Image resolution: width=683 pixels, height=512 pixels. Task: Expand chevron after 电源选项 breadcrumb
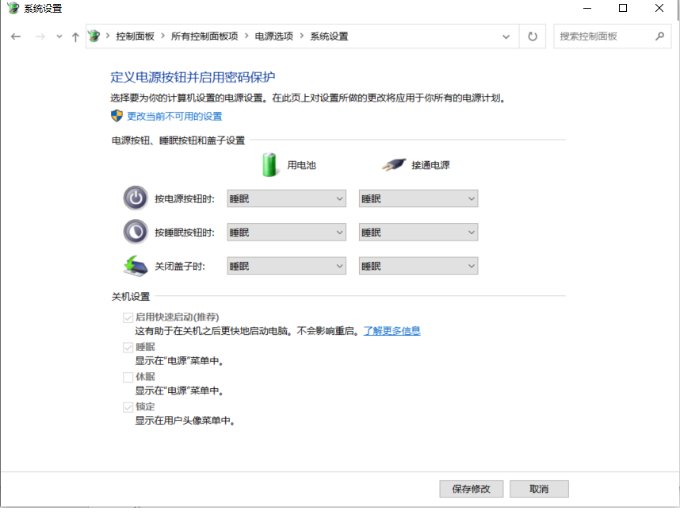301,36
